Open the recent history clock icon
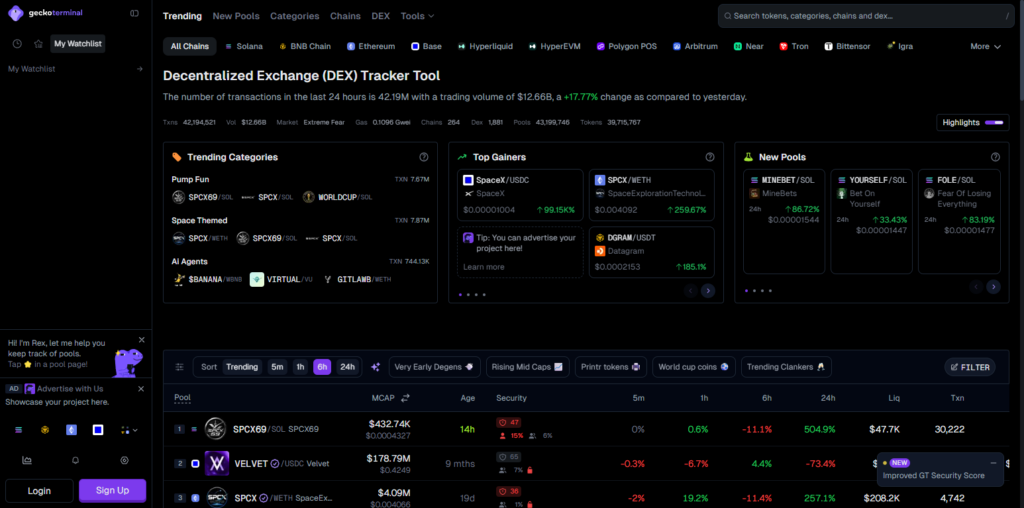 [17, 44]
